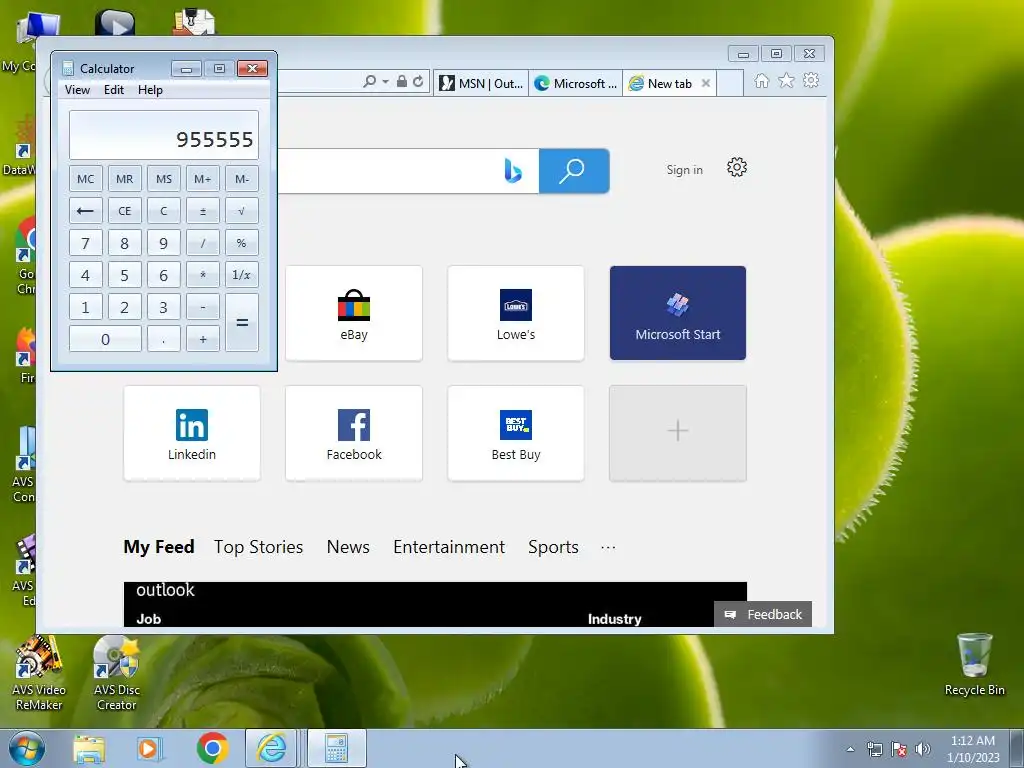
Task: Click the security lock icon in address bar
Action: [x=402, y=82]
